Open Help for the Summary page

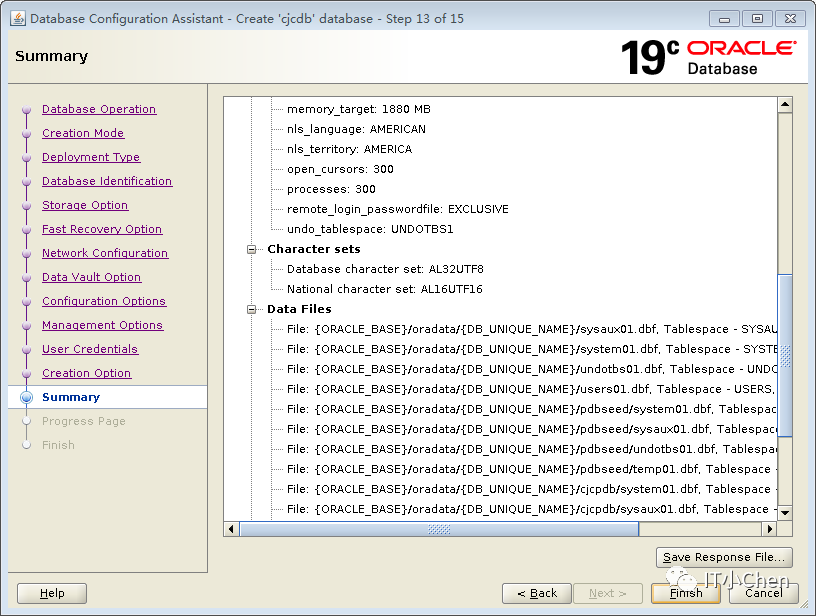[x=52, y=593]
